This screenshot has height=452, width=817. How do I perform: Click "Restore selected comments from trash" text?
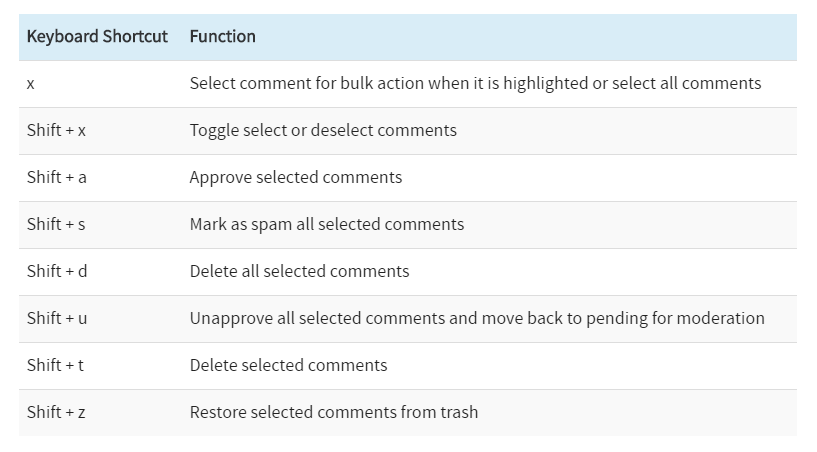[334, 413]
